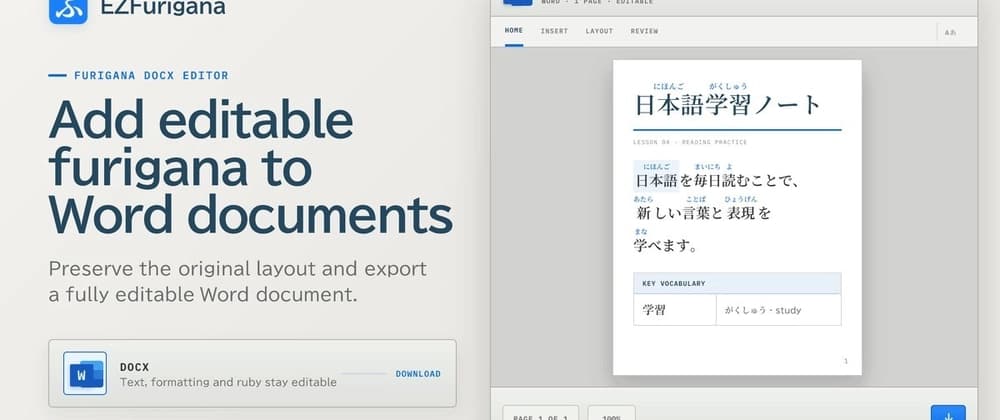Image resolution: width=1000 pixels, height=420 pixels.
Task: Click the あ language icon in toolbar
Action: pos(950,31)
